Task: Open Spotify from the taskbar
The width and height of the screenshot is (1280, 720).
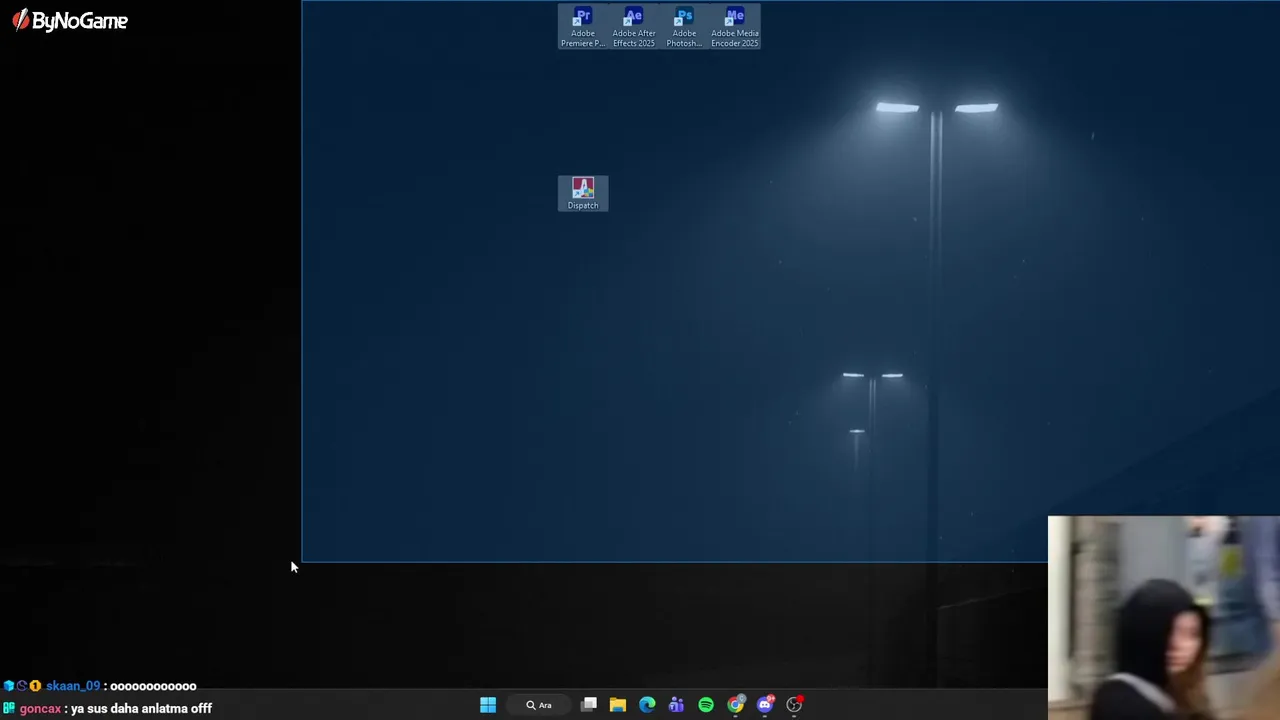Action: coord(706,705)
